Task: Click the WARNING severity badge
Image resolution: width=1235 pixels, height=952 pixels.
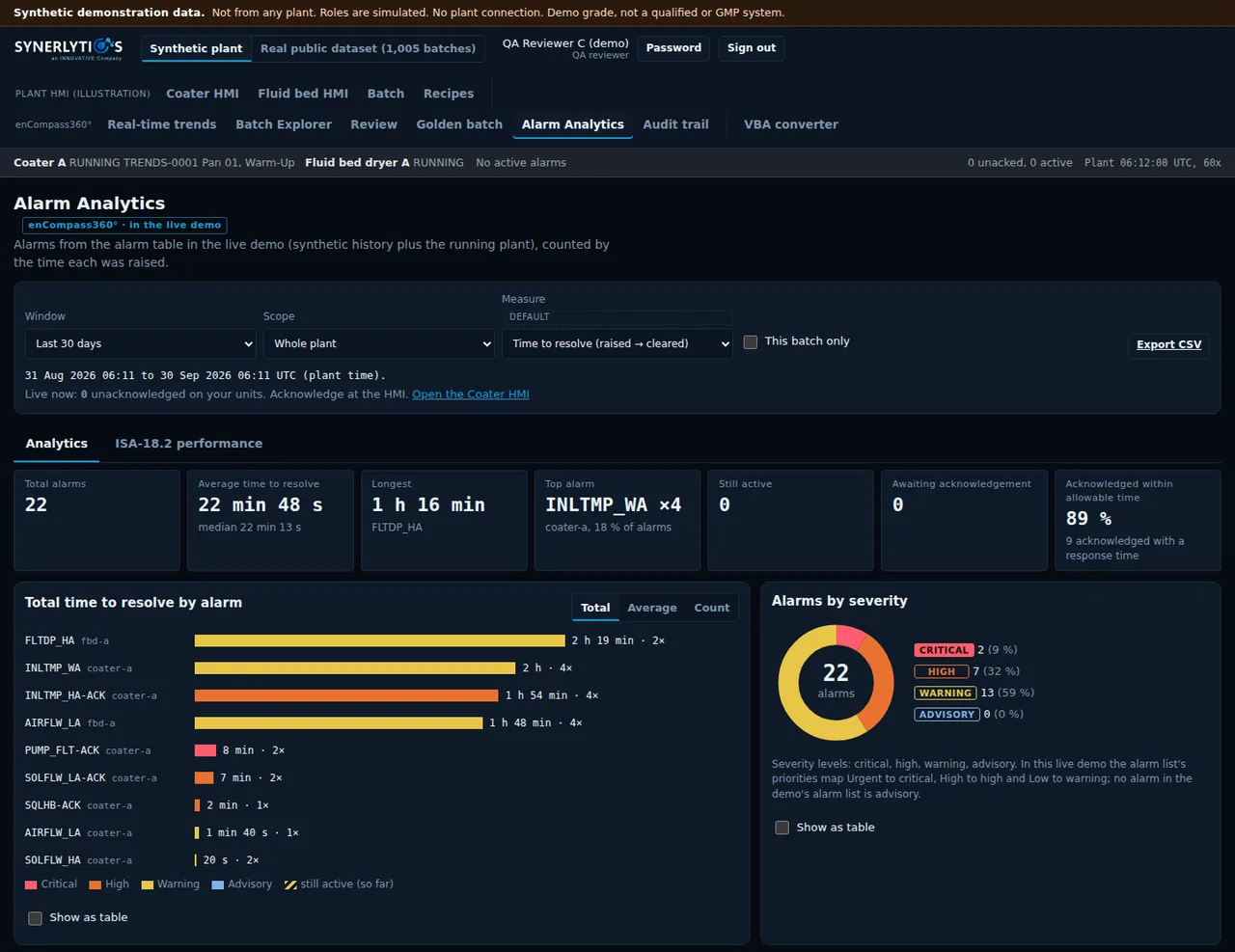Action: click(946, 693)
